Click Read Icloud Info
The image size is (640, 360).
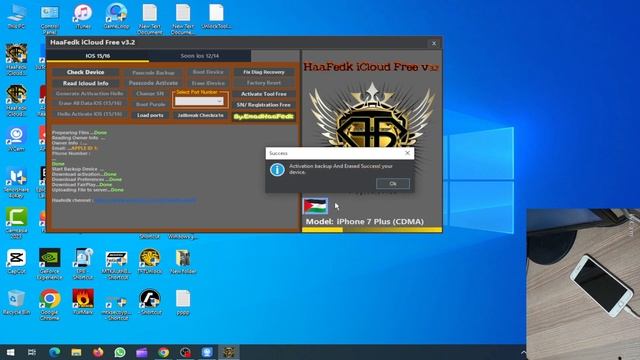pyautogui.click(x=86, y=83)
